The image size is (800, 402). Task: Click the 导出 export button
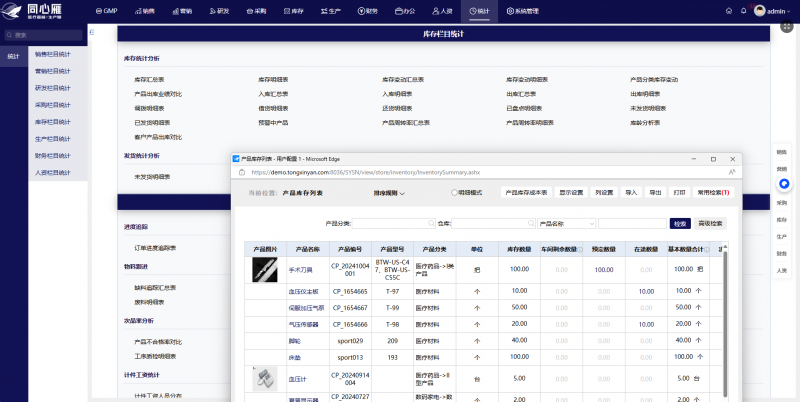tap(656, 192)
